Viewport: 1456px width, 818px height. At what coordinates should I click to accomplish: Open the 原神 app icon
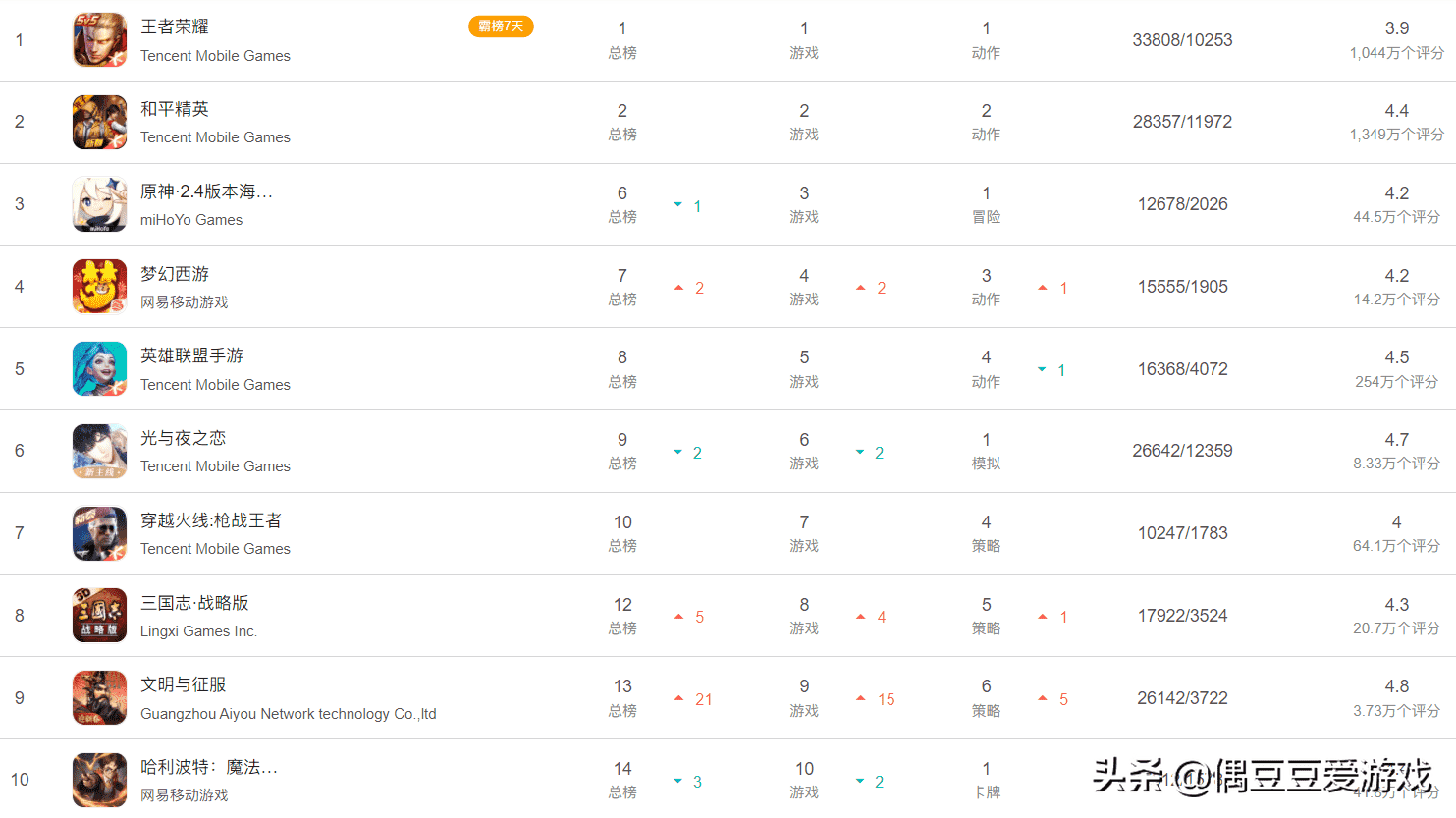pos(100,204)
